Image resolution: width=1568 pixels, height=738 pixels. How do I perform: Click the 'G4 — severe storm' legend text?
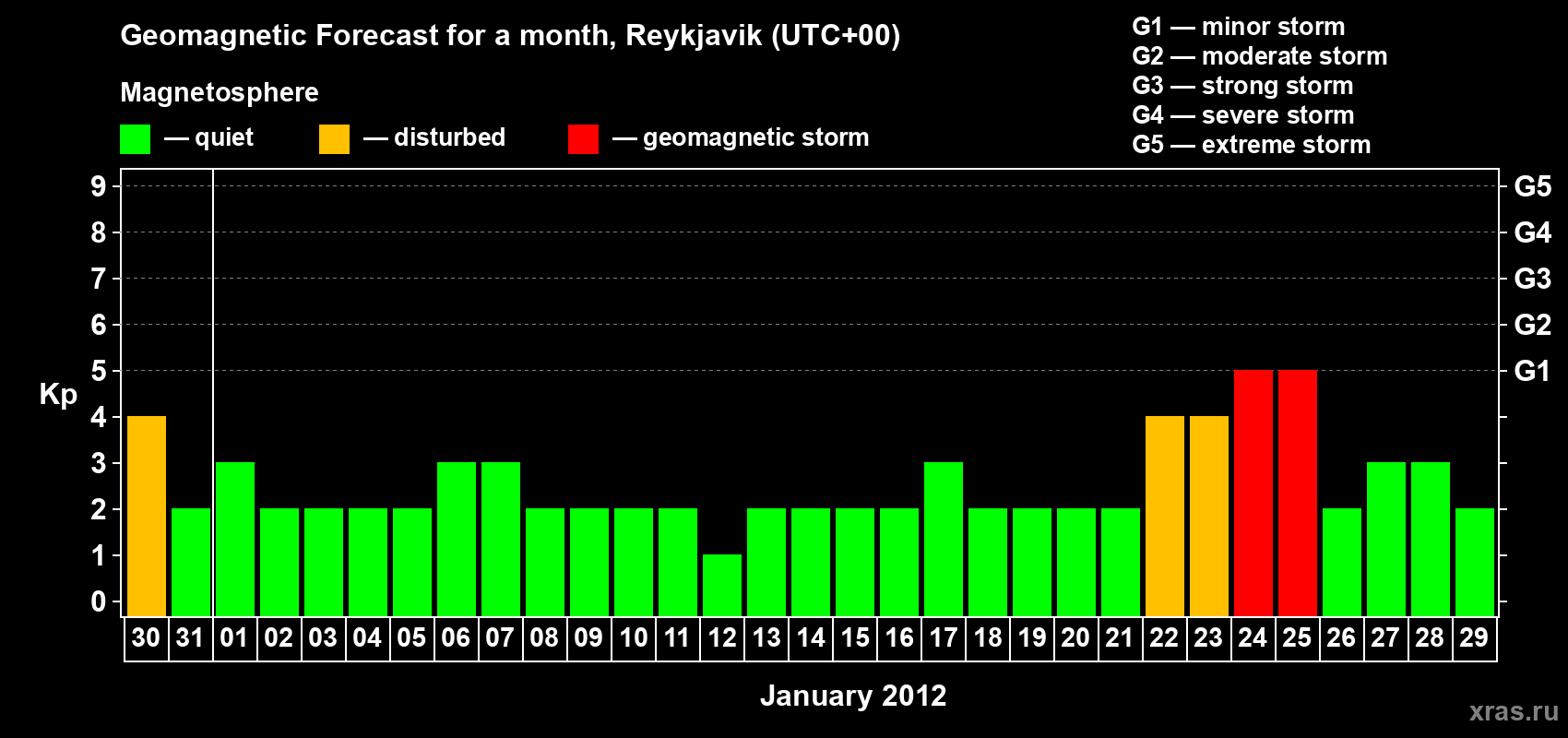click(x=1243, y=115)
